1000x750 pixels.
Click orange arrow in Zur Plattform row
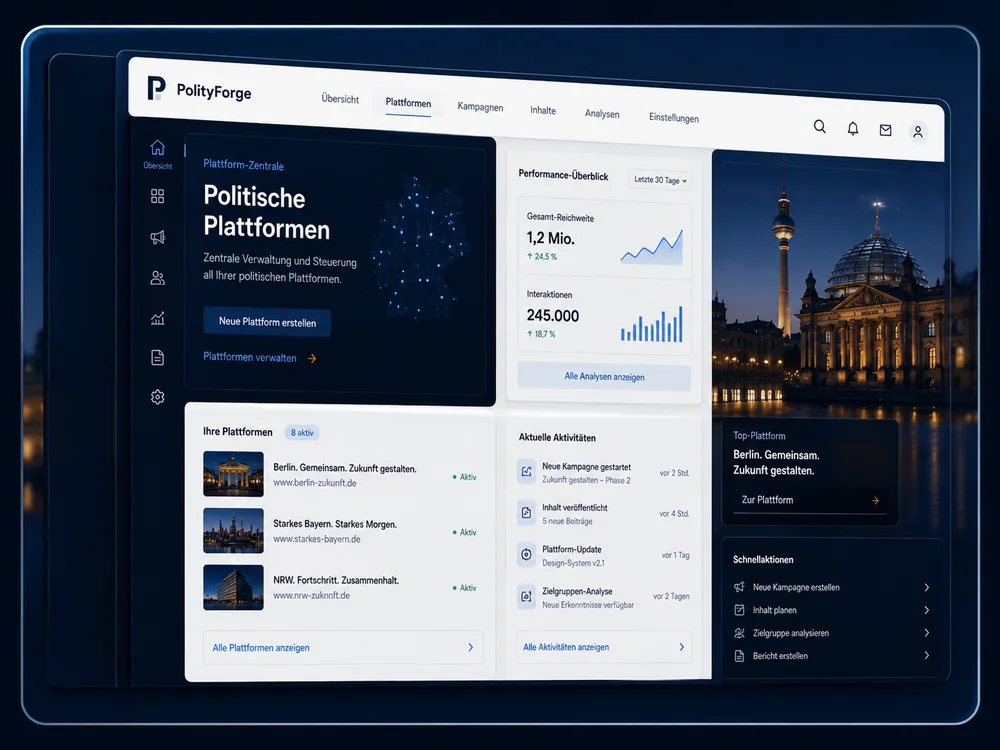(876, 501)
